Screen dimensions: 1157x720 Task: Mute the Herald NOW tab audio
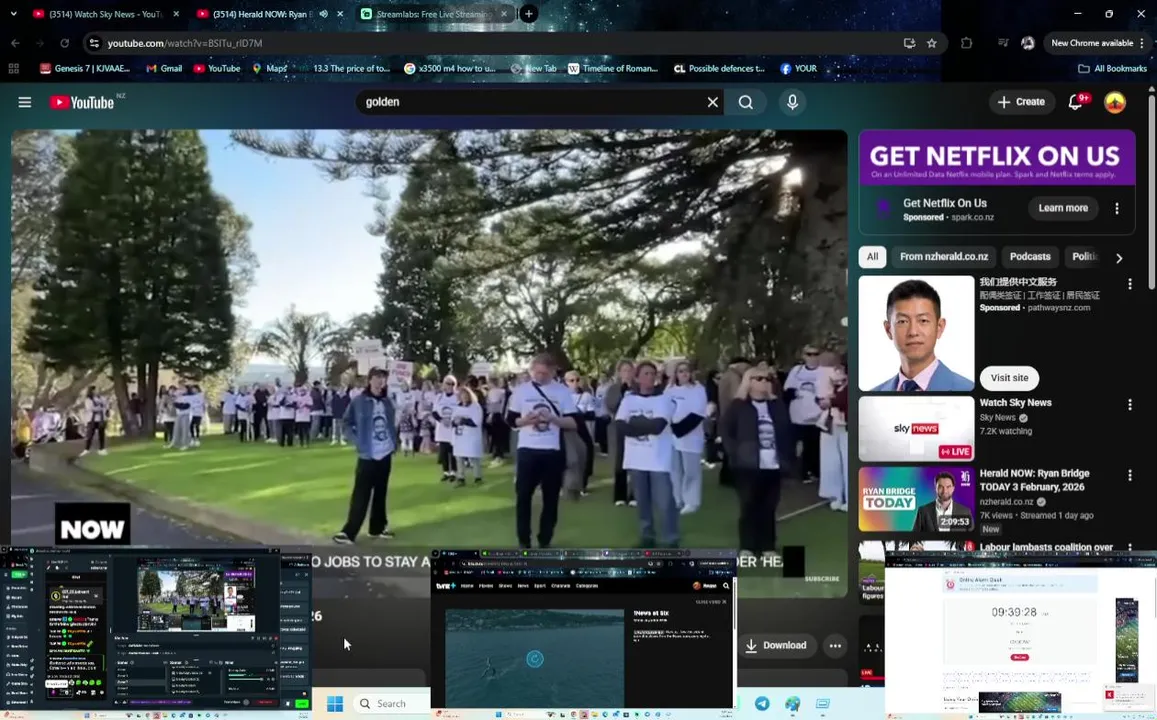point(323,13)
